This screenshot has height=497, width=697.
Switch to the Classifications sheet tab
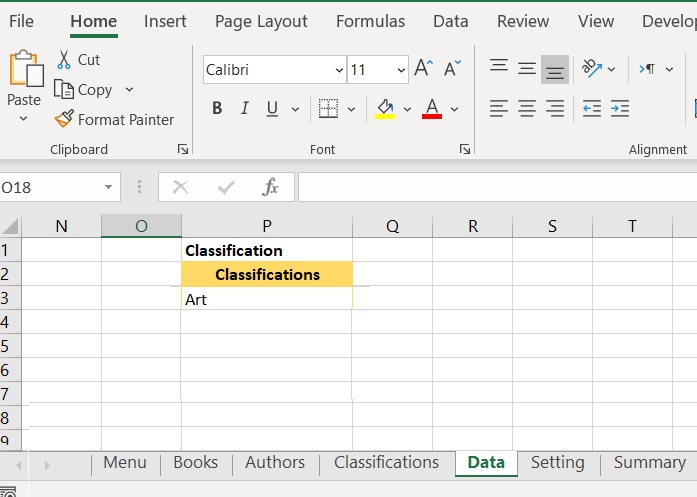coord(386,462)
